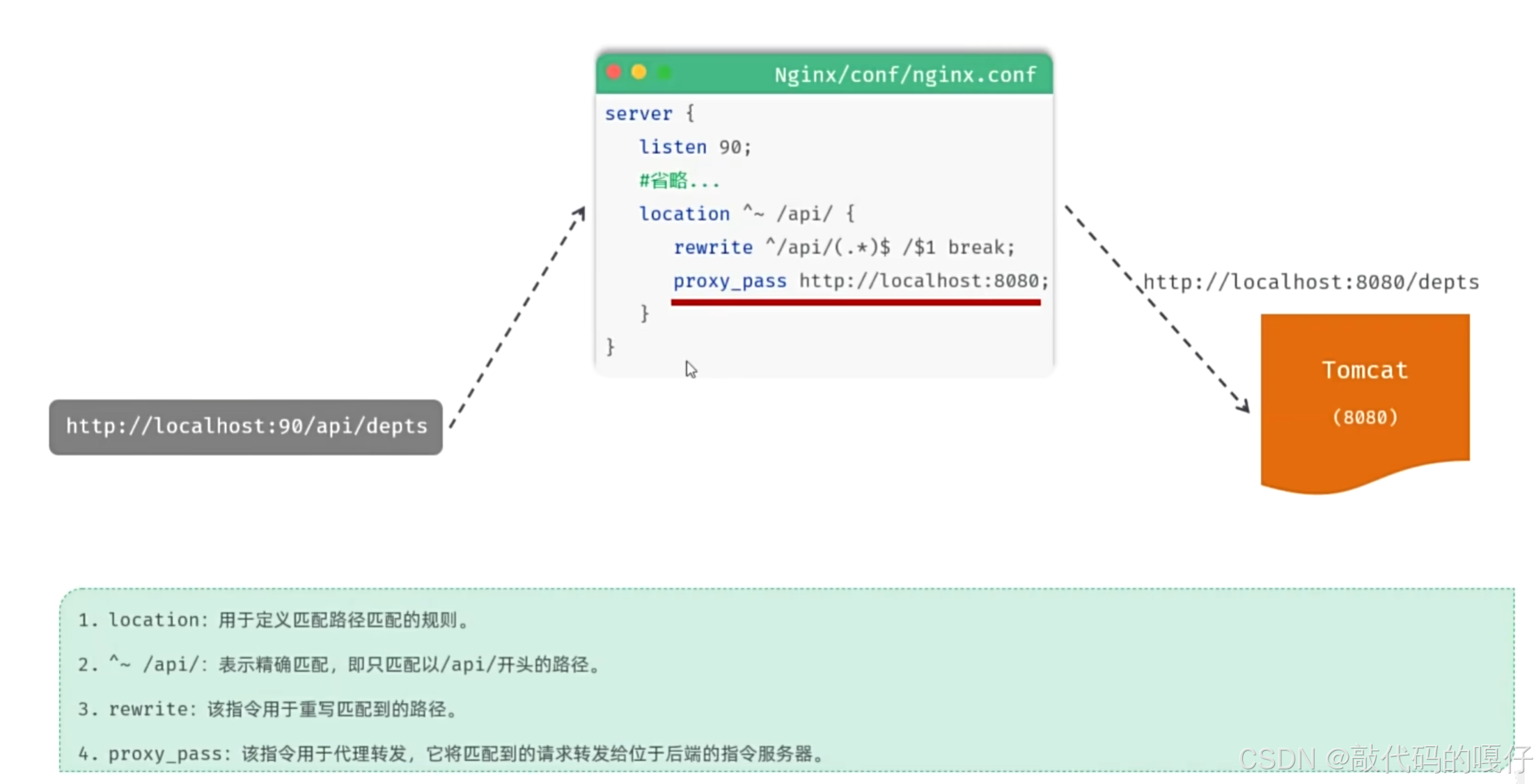Click note 2 about ^~ /api/
1536x784 pixels.
[340, 664]
